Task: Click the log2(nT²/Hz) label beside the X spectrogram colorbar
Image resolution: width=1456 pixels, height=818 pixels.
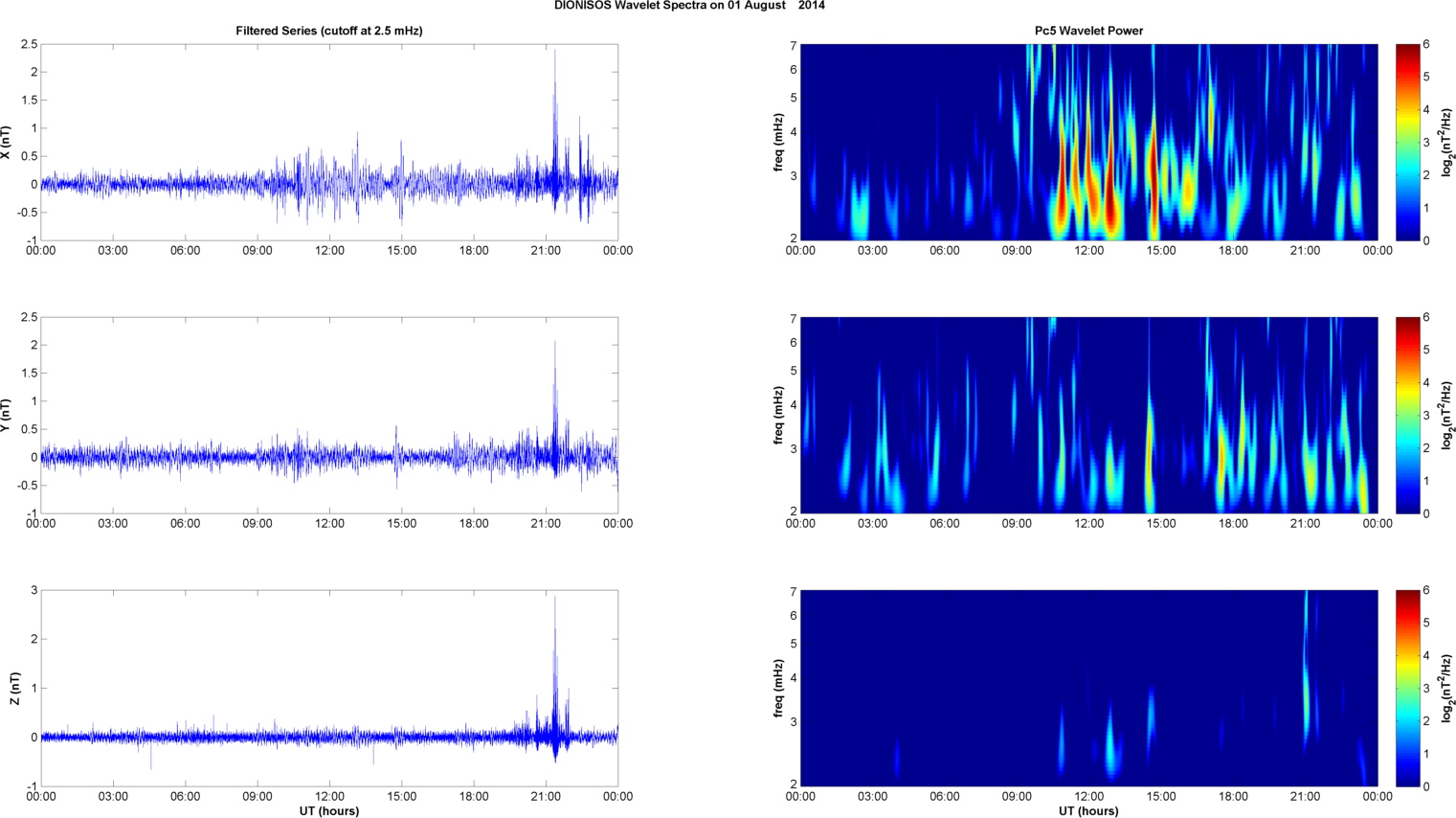Action: pos(1447,143)
